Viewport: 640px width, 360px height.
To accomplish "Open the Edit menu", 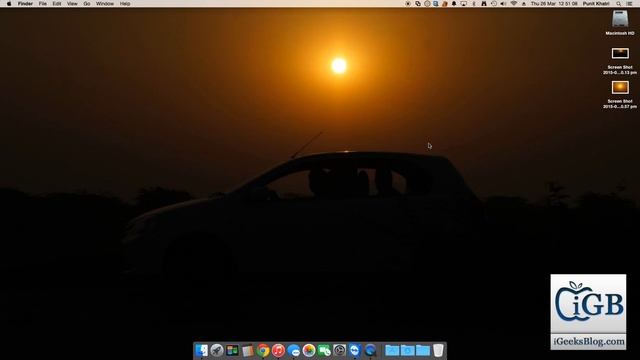I will (57, 4).
